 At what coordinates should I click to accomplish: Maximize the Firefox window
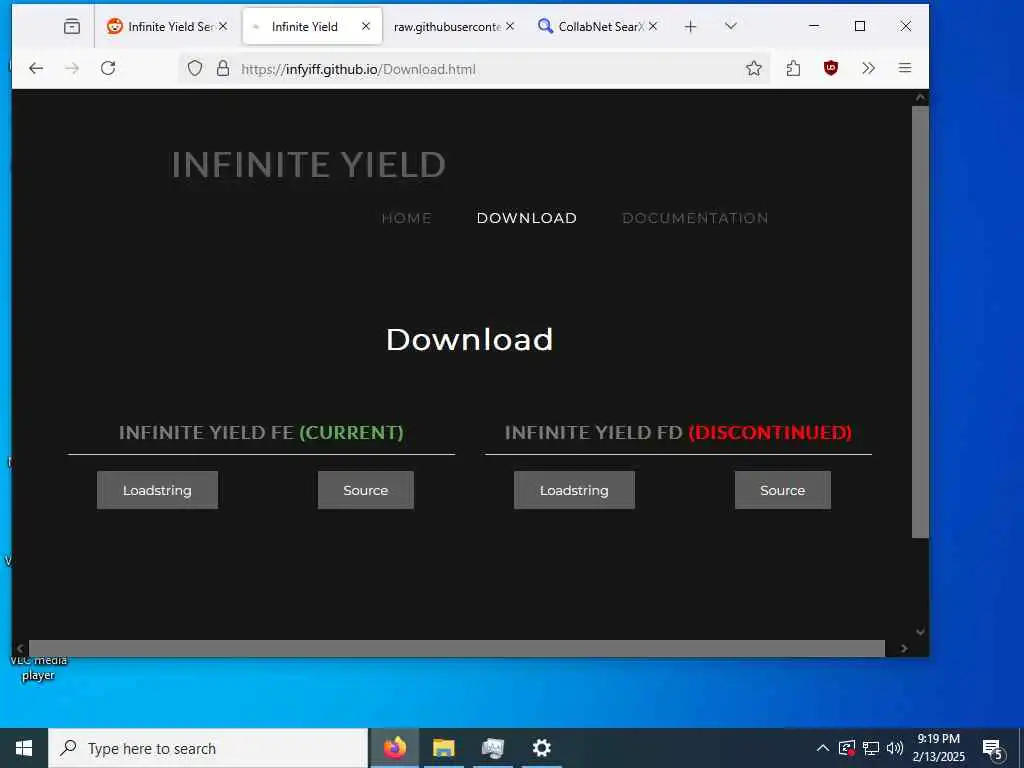tap(860, 26)
